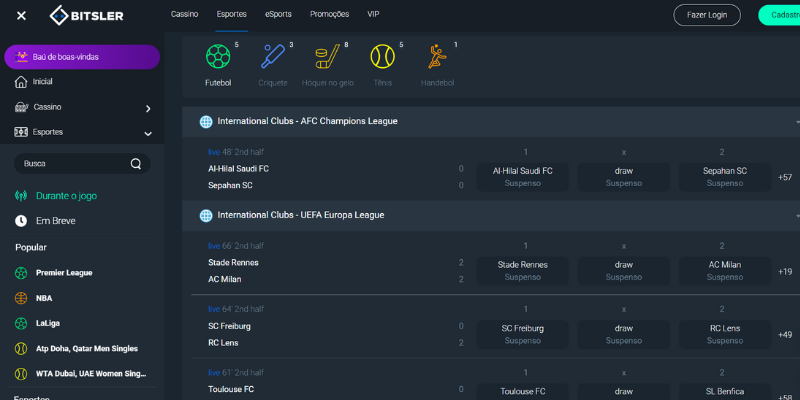Open the Baú de boas-vindas banner
Viewport: 800px width, 400px height.
81,57
